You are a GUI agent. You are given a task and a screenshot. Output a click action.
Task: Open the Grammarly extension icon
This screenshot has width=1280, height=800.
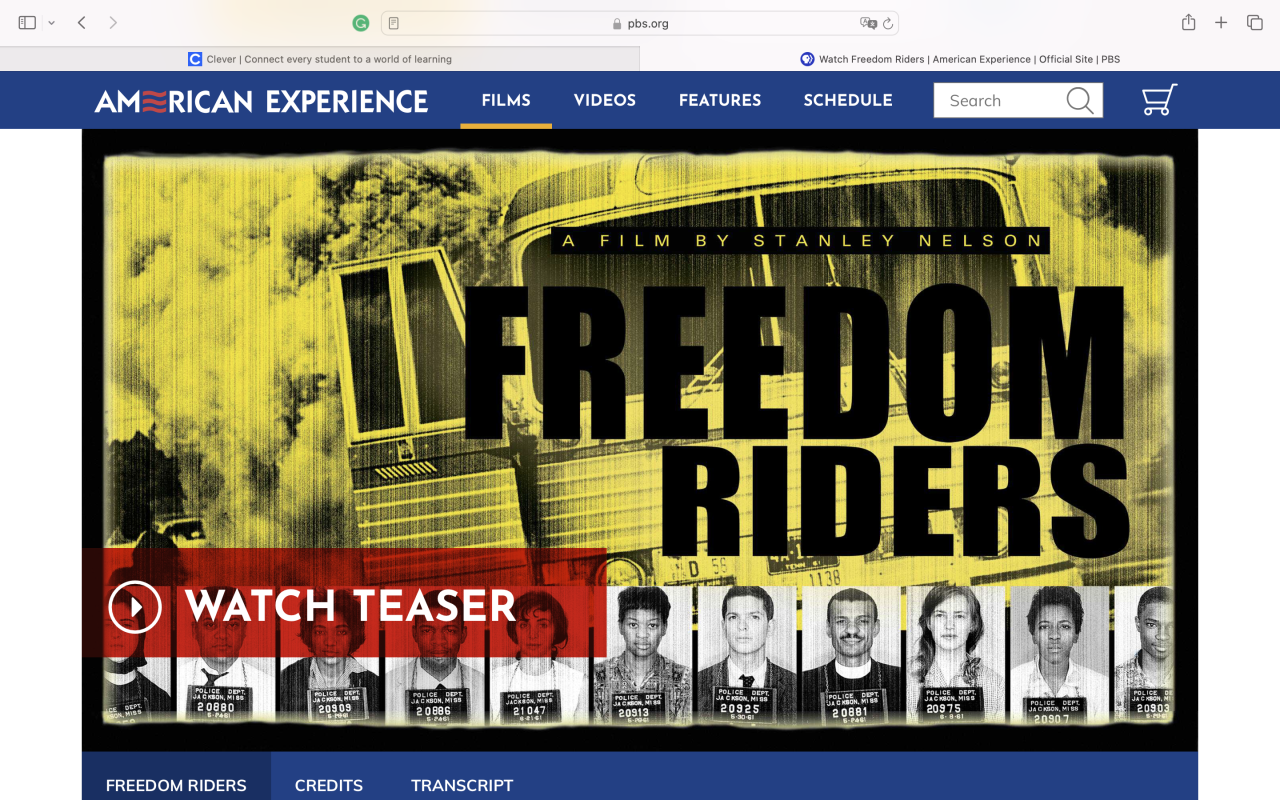pos(361,23)
